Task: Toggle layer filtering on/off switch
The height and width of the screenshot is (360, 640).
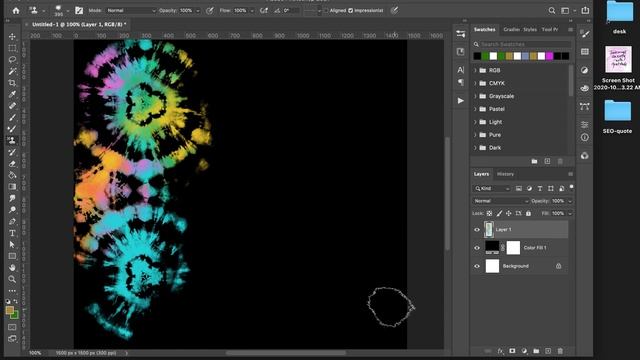Action: click(x=571, y=188)
